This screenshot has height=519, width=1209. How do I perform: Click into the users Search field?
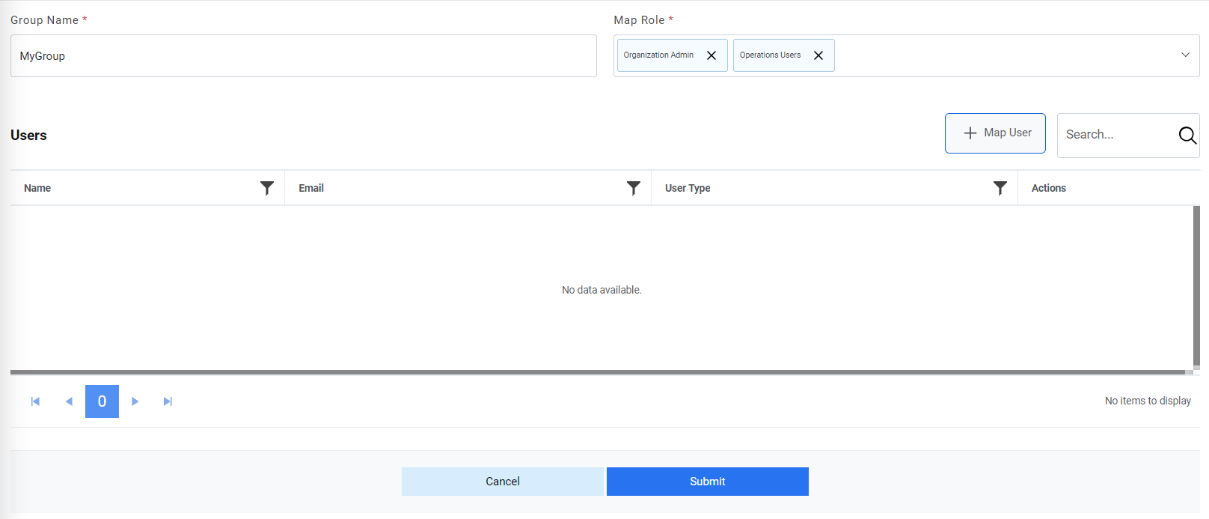pyautogui.click(x=1115, y=135)
